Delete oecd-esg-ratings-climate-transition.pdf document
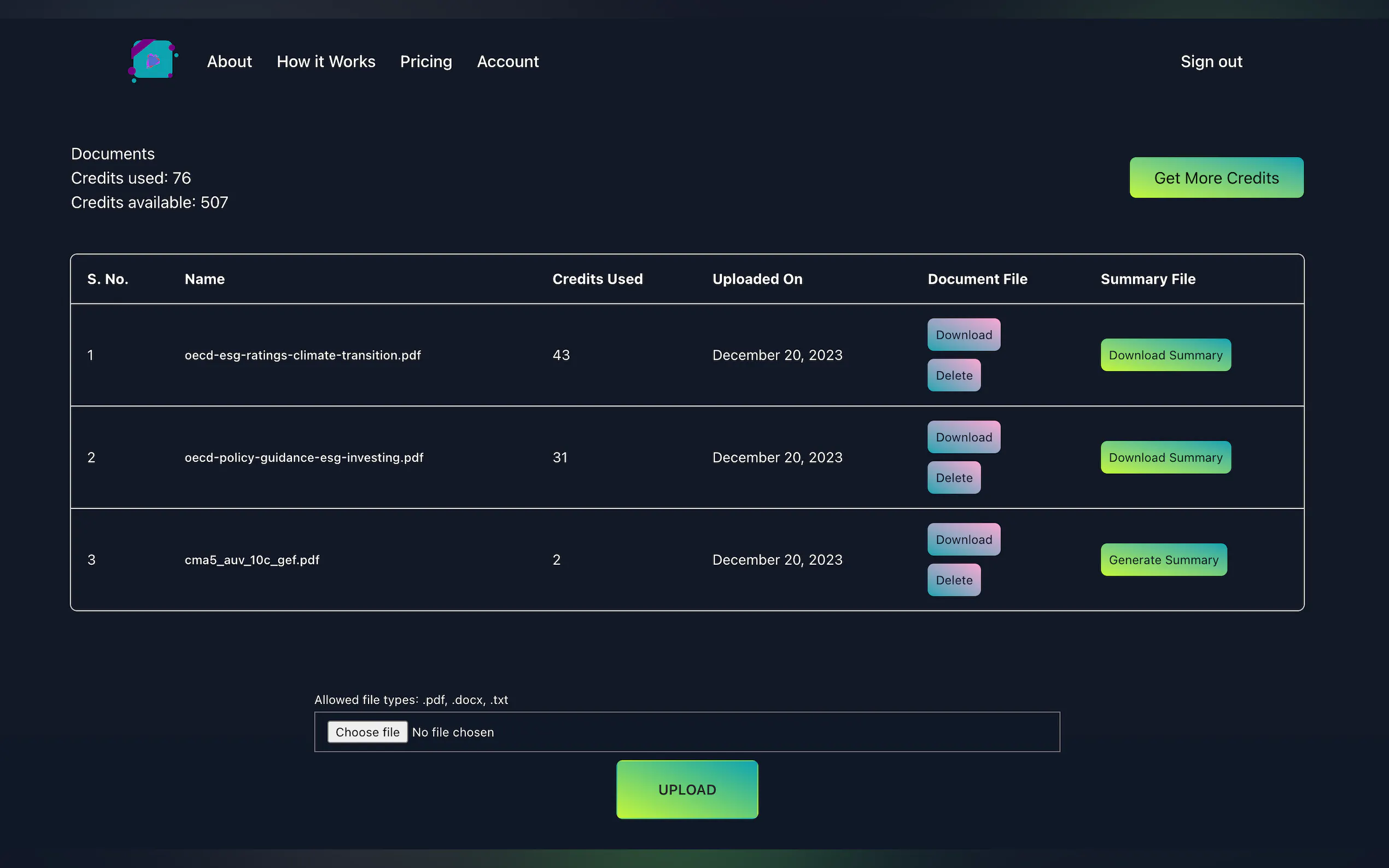This screenshot has height=868, width=1389. pyautogui.click(x=954, y=376)
